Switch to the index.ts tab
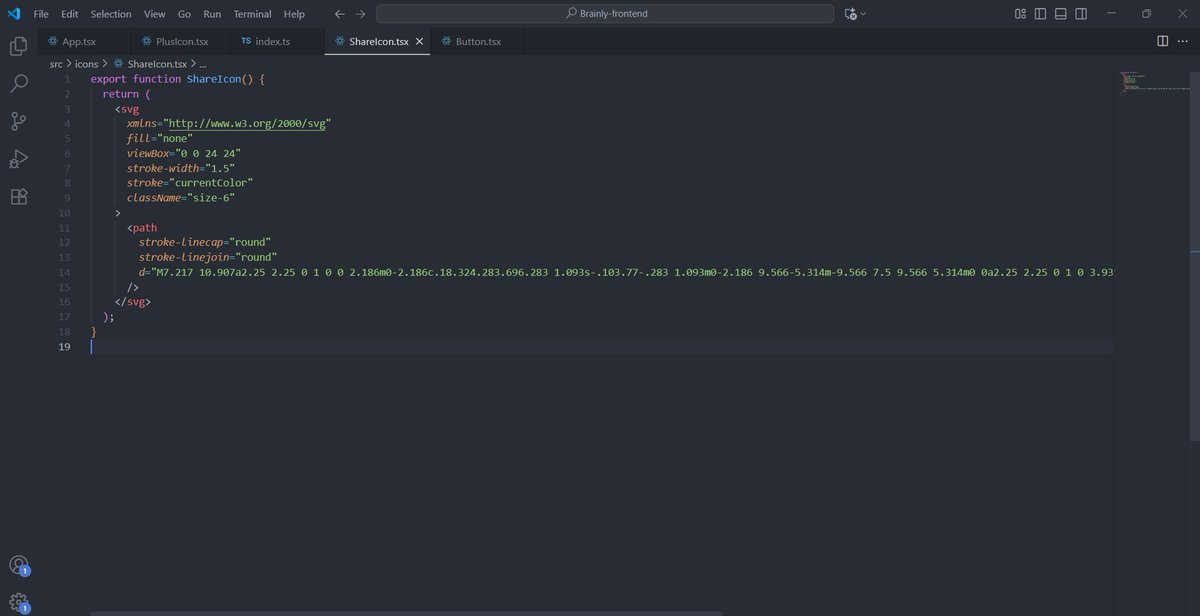 (x=279, y=41)
